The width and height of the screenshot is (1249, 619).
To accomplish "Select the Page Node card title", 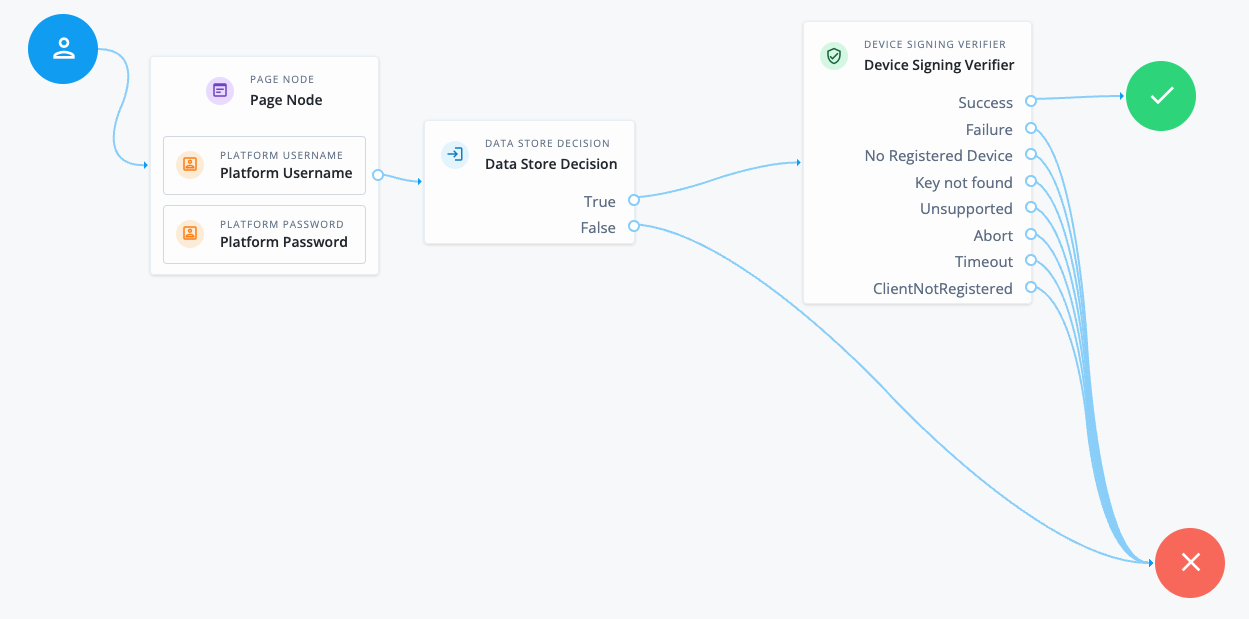I will pyautogui.click(x=286, y=99).
